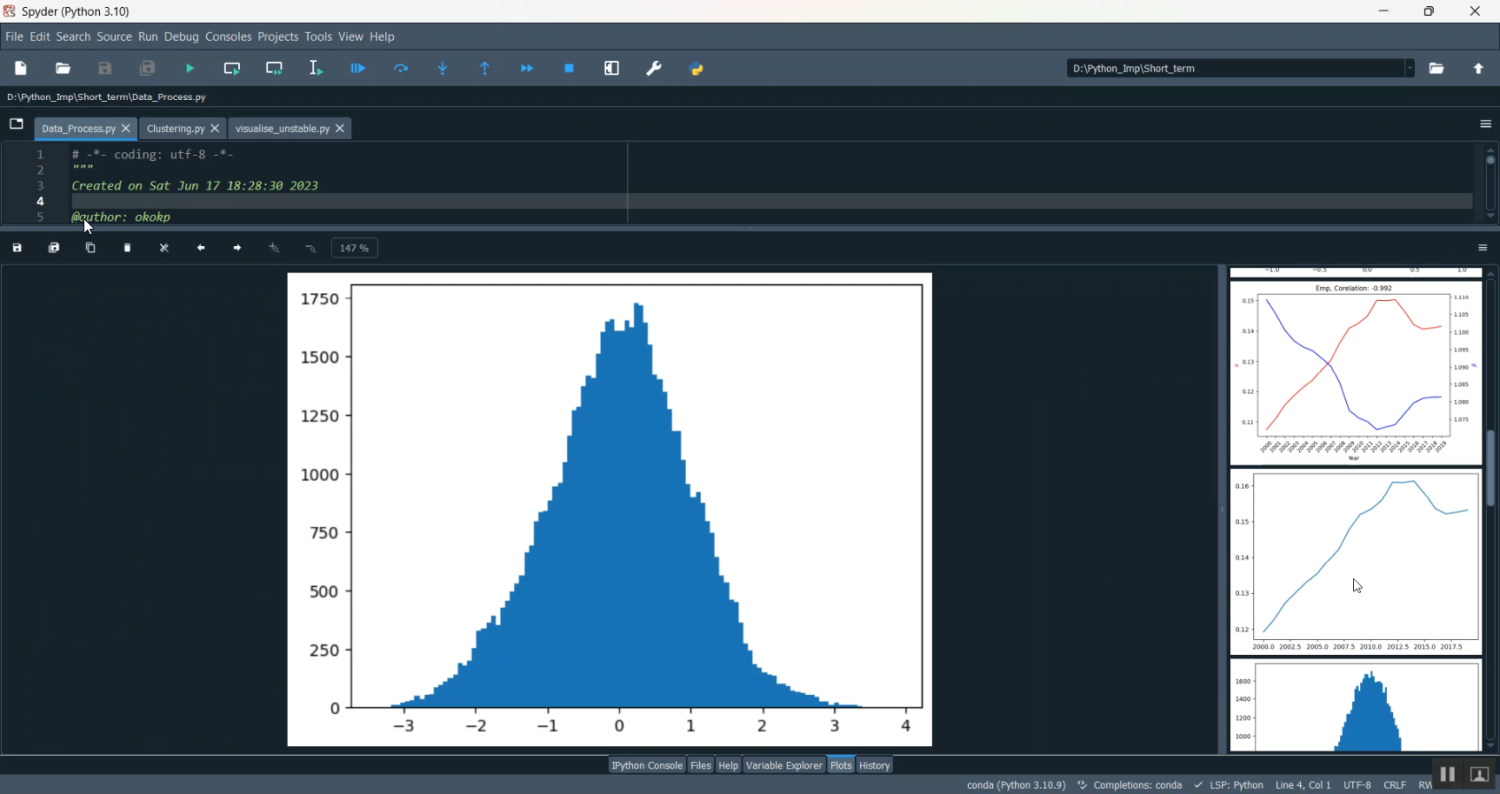Copy the plot to clipboard as image
The image size is (1500, 794).
coord(90,248)
